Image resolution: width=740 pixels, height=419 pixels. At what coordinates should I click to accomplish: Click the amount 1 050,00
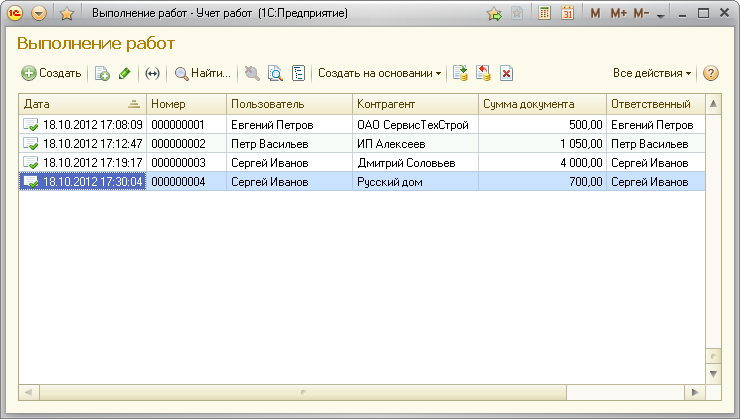point(581,144)
